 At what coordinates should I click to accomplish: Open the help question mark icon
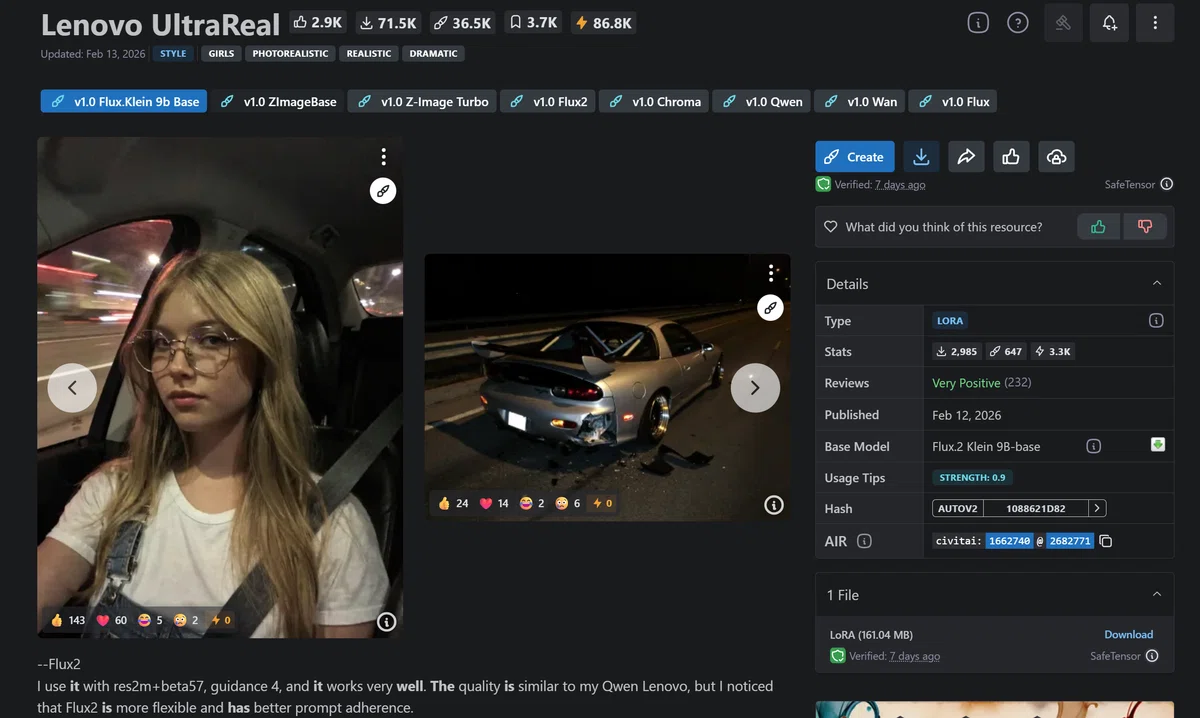pos(1017,23)
